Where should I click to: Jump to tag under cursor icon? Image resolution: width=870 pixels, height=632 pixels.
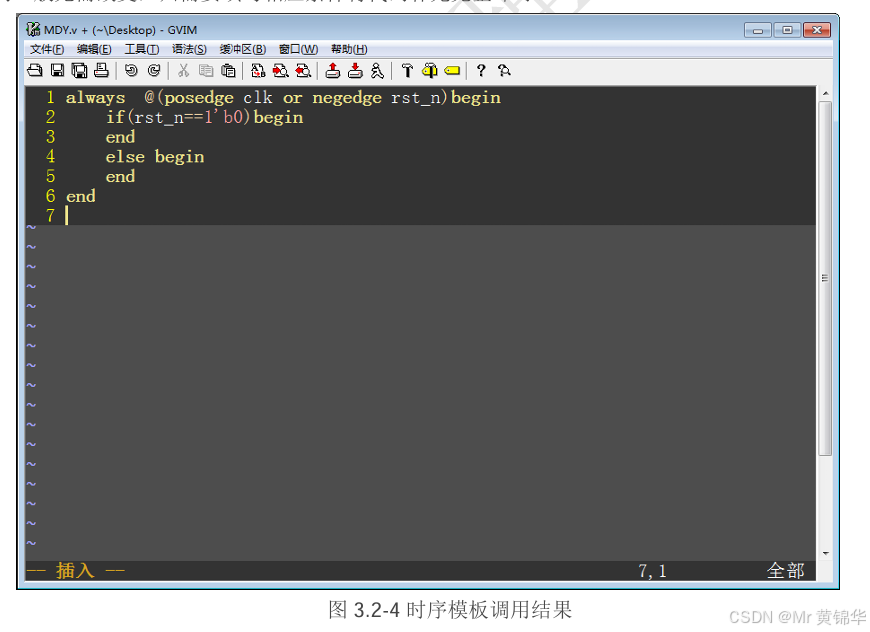[452, 70]
